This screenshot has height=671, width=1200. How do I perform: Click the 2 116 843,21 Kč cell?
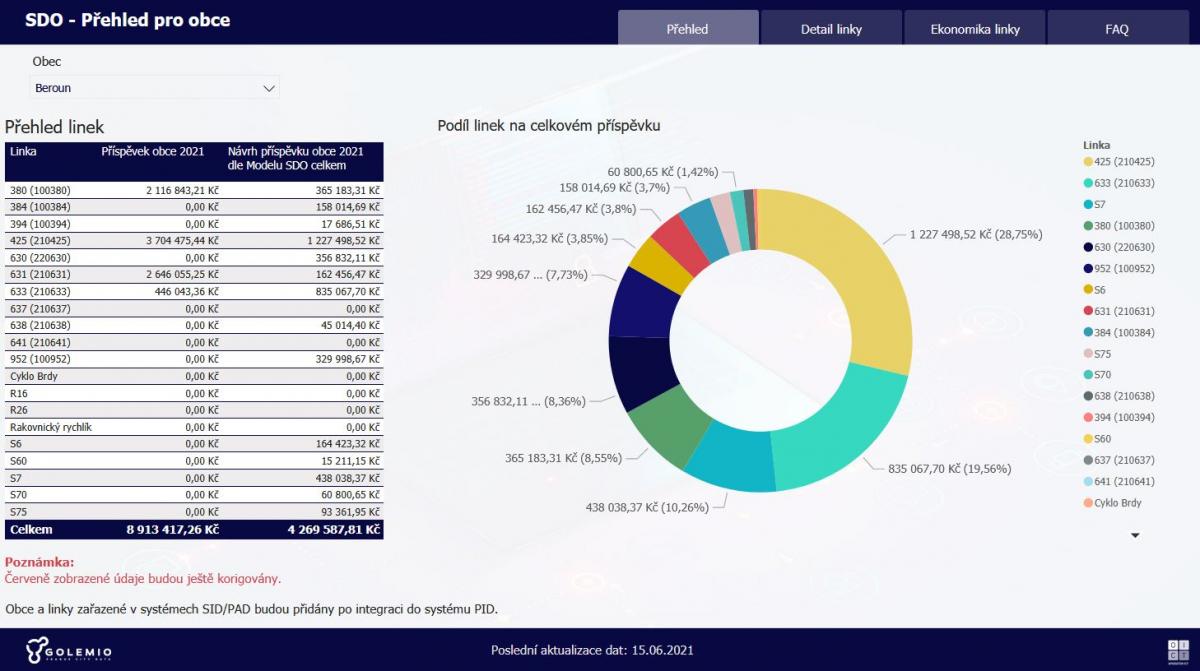coord(182,190)
